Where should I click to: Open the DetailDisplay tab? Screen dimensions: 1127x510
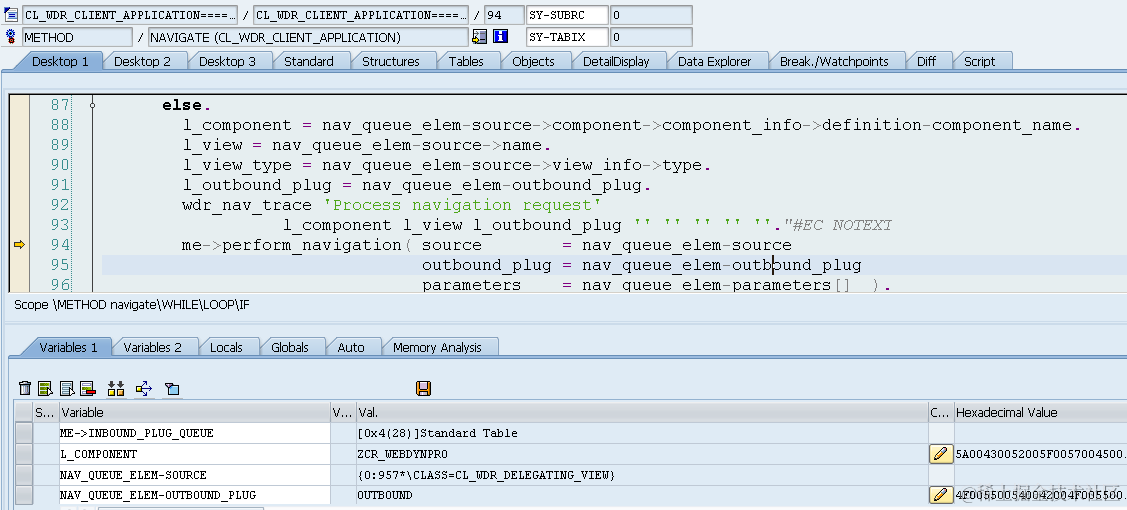(x=616, y=62)
